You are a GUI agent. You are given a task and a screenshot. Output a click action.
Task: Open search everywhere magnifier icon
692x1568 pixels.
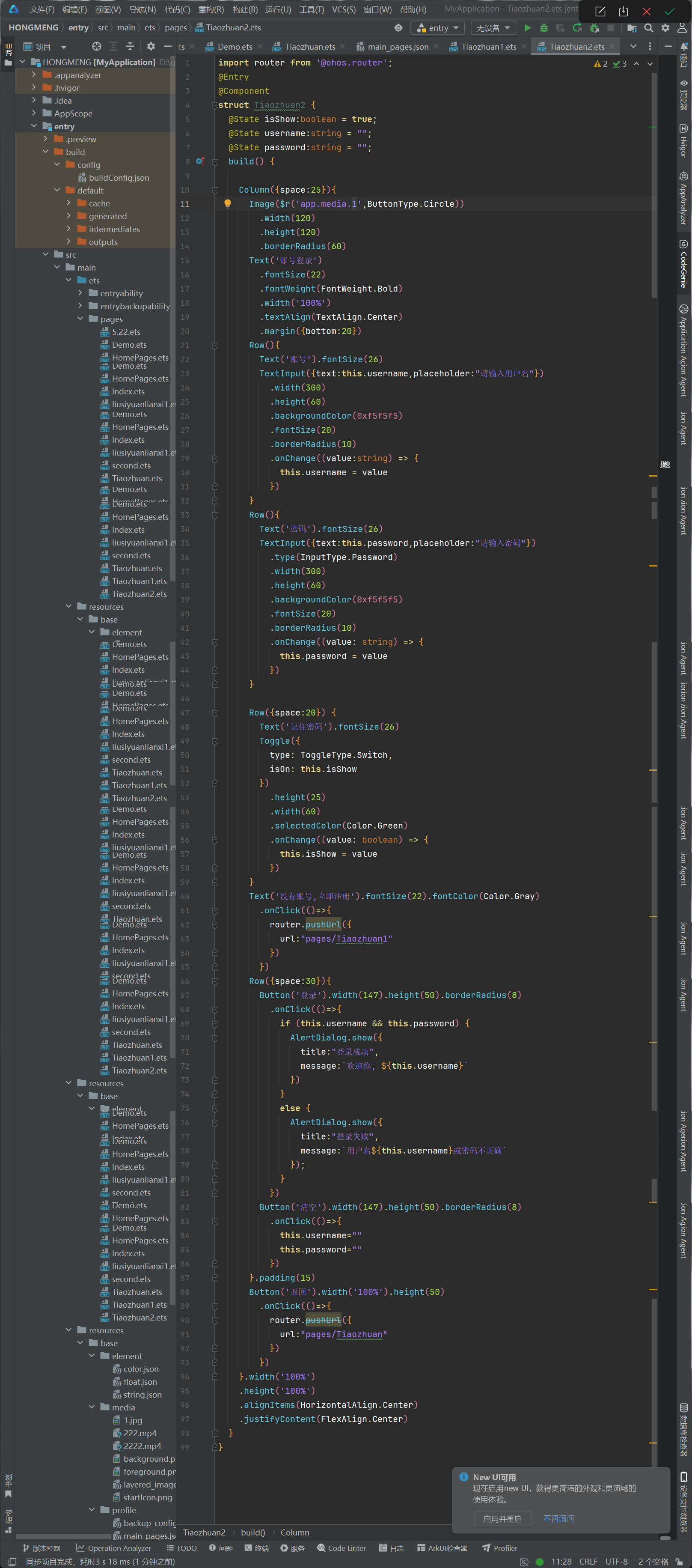[649, 28]
